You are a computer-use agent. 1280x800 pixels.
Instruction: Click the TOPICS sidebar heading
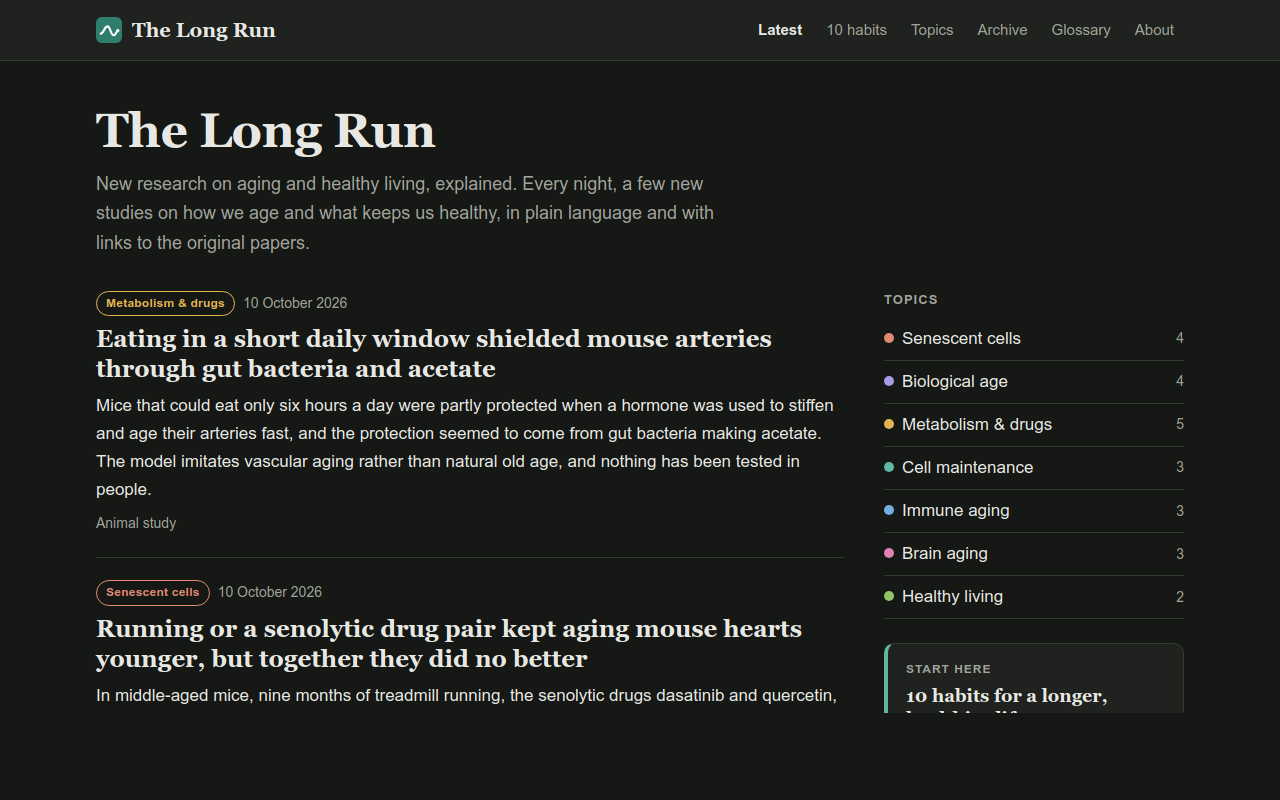[911, 299]
